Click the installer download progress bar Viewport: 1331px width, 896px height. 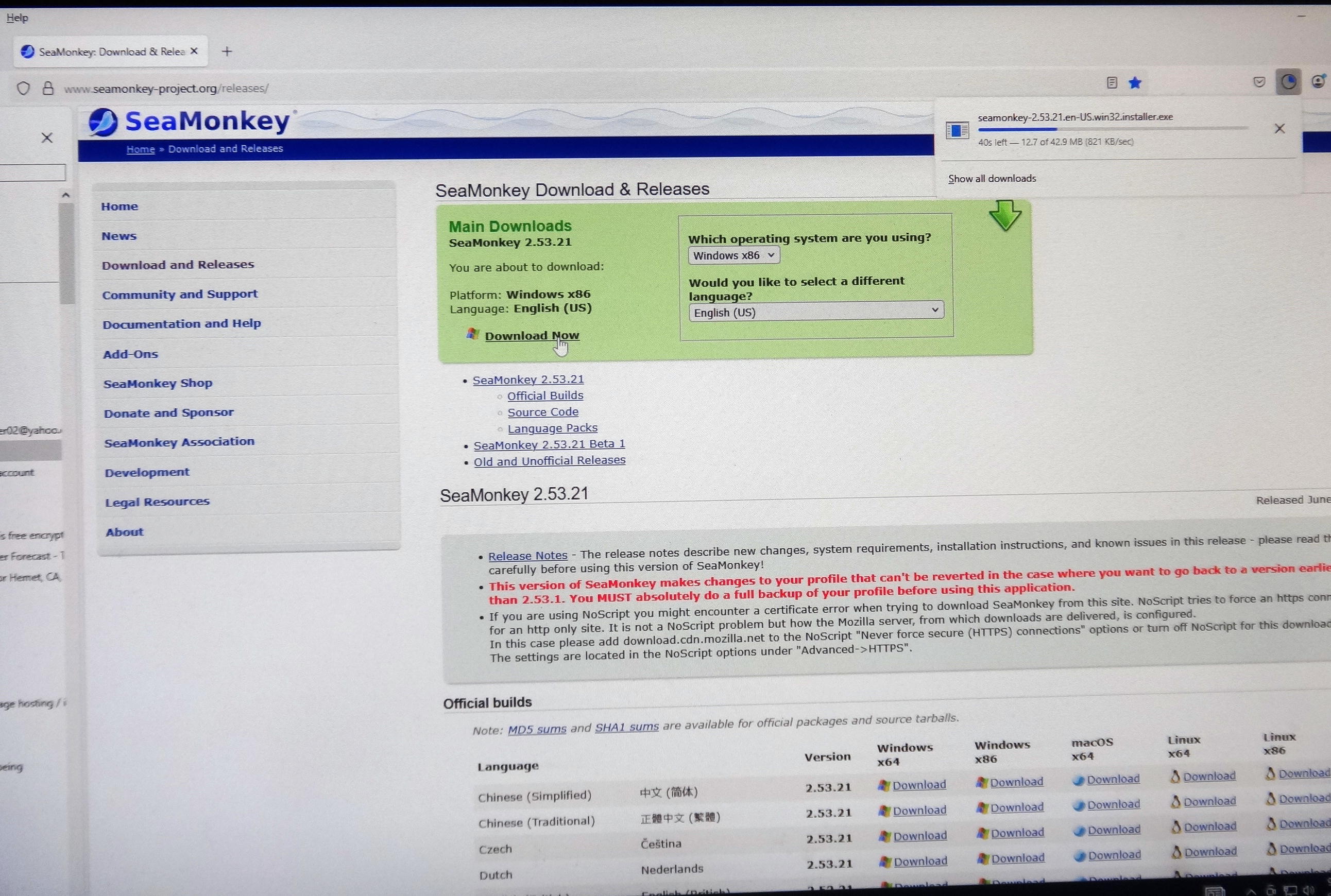[1112, 129]
